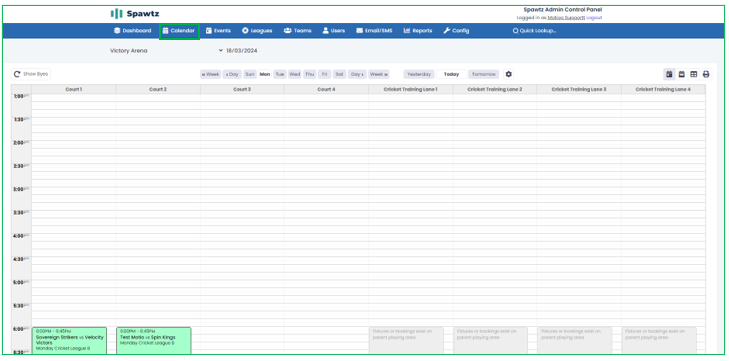Open the Config menu

point(456,31)
